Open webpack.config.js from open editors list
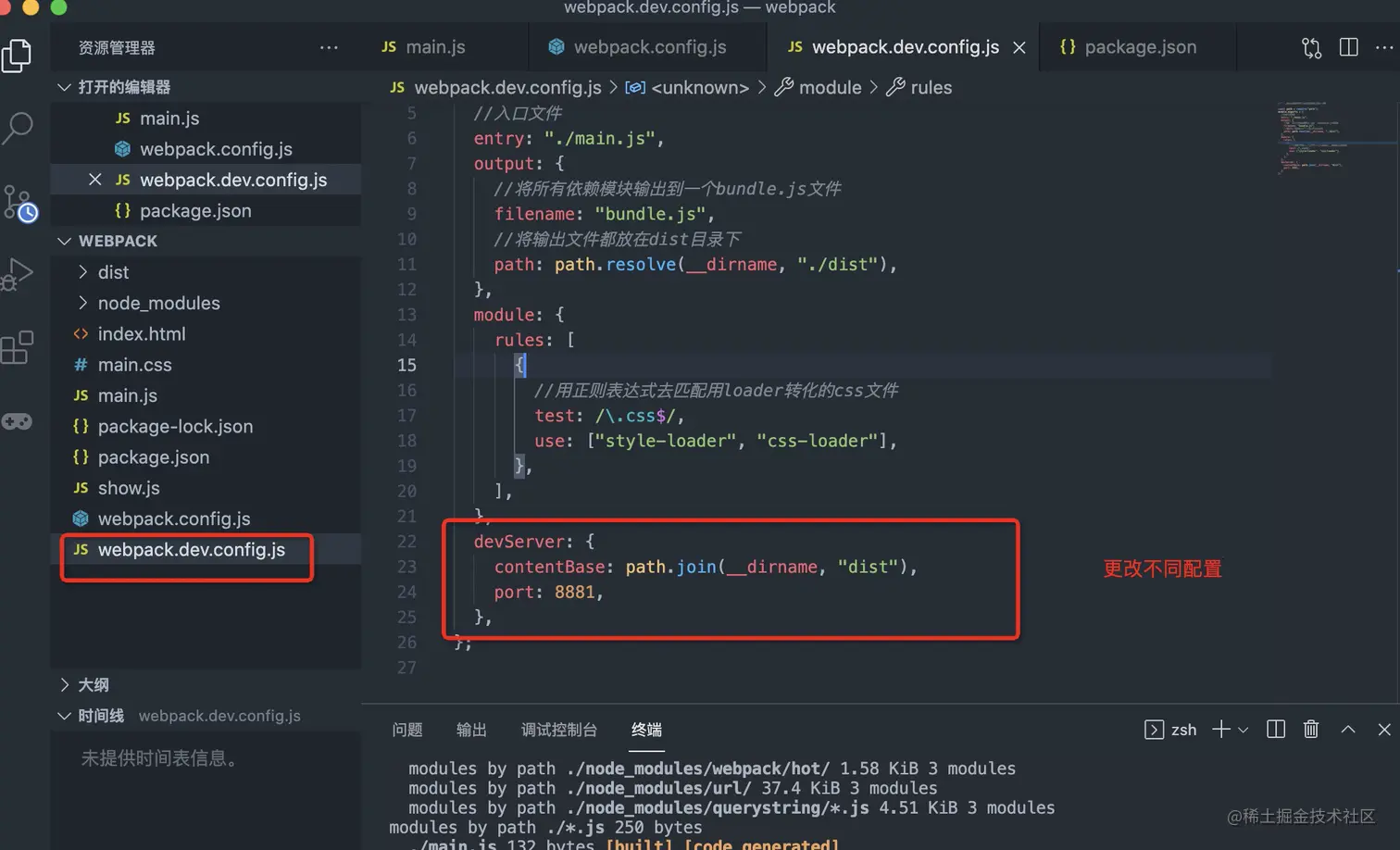 point(206,149)
